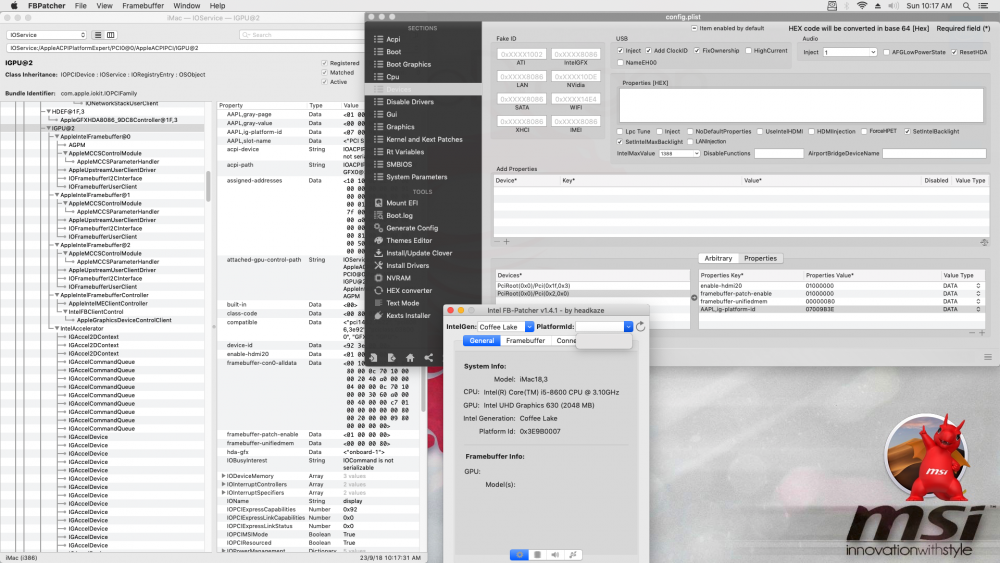Screen dimensions: 1000x563
Task: Toggle Add ClockID checkbox
Action: [649, 50]
